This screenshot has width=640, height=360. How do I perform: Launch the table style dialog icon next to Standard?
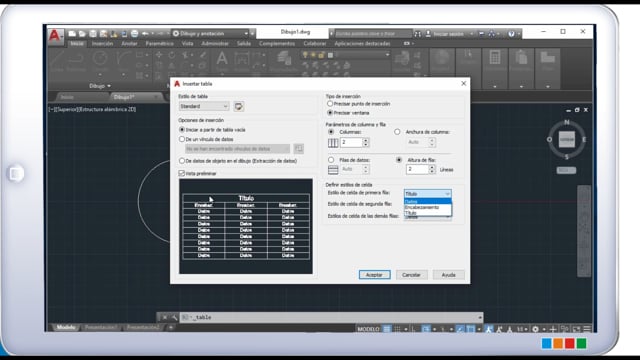click(239, 107)
